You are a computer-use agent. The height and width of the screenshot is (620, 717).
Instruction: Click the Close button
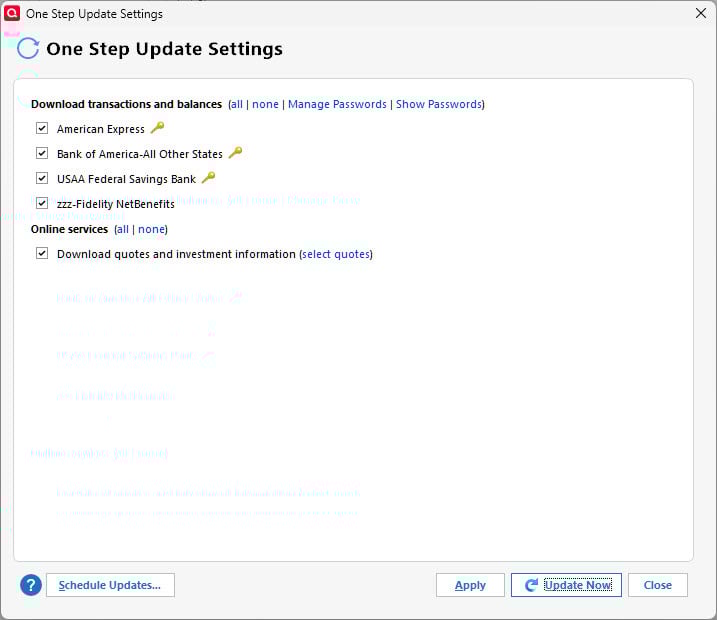[x=658, y=585]
